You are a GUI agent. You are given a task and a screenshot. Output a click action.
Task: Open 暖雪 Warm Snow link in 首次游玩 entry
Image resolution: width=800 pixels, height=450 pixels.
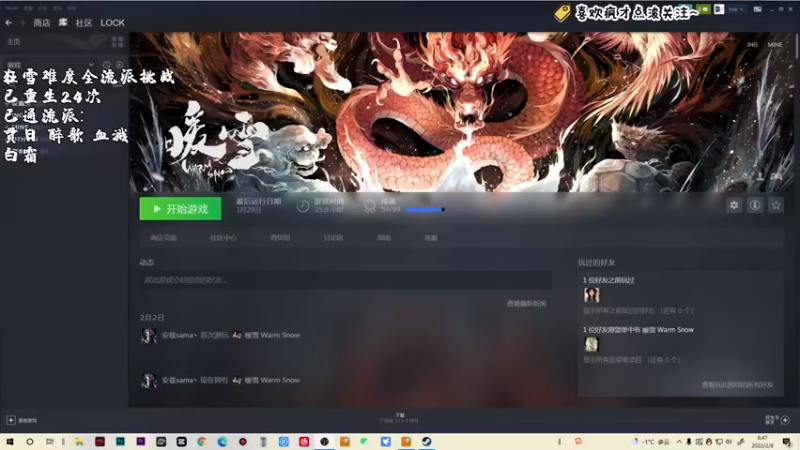272,335
